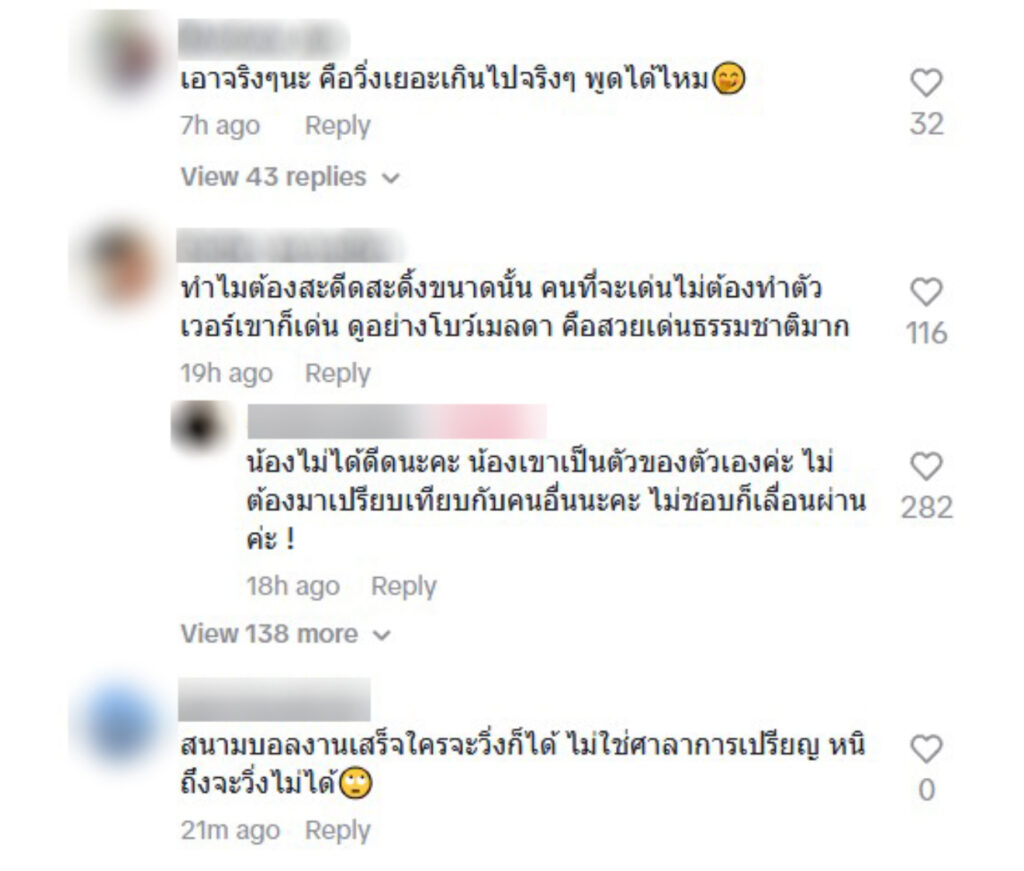
Task: Like the comment with 32 likes
Action: (926, 83)
